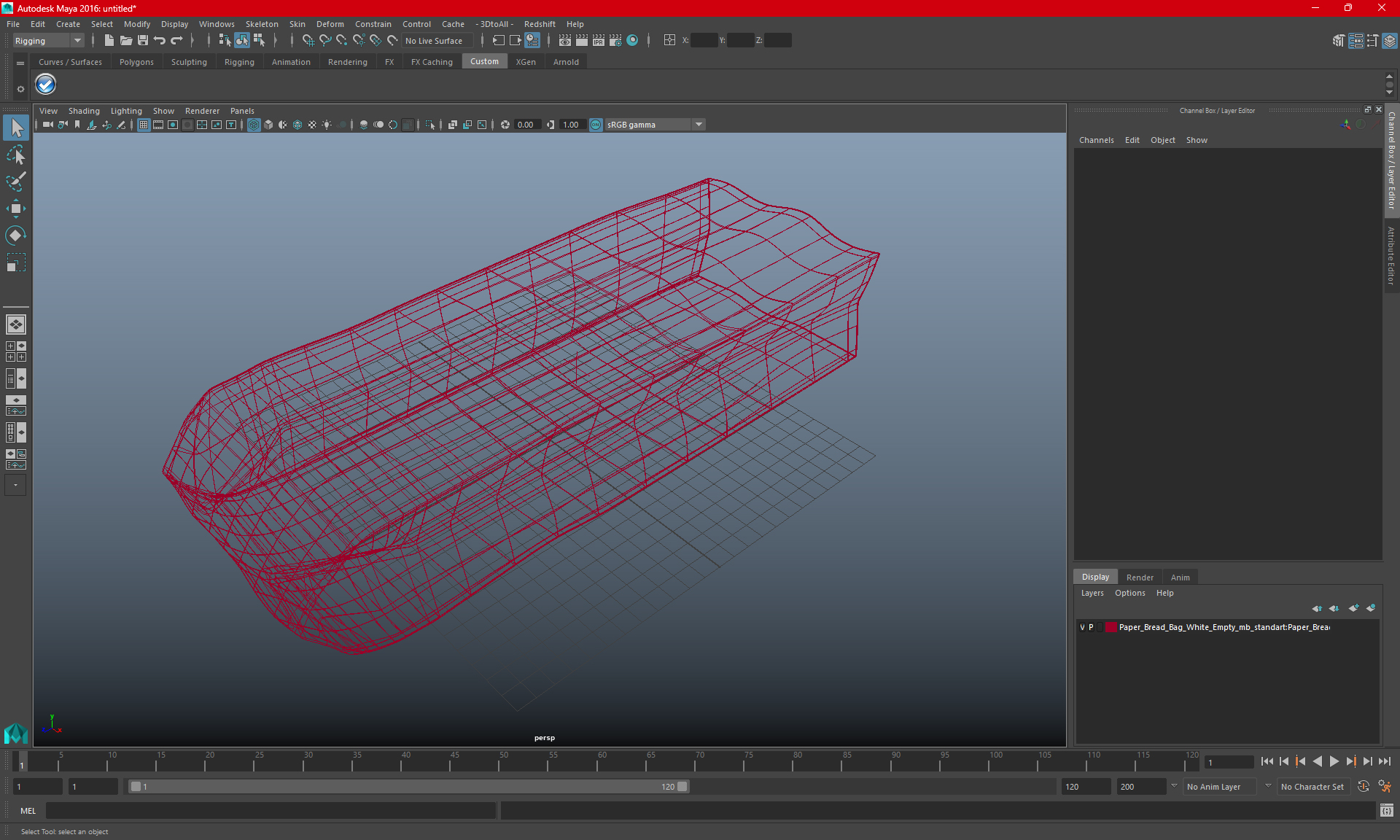Click the Layers menu in layer editor

click(x=1092, y=593)
